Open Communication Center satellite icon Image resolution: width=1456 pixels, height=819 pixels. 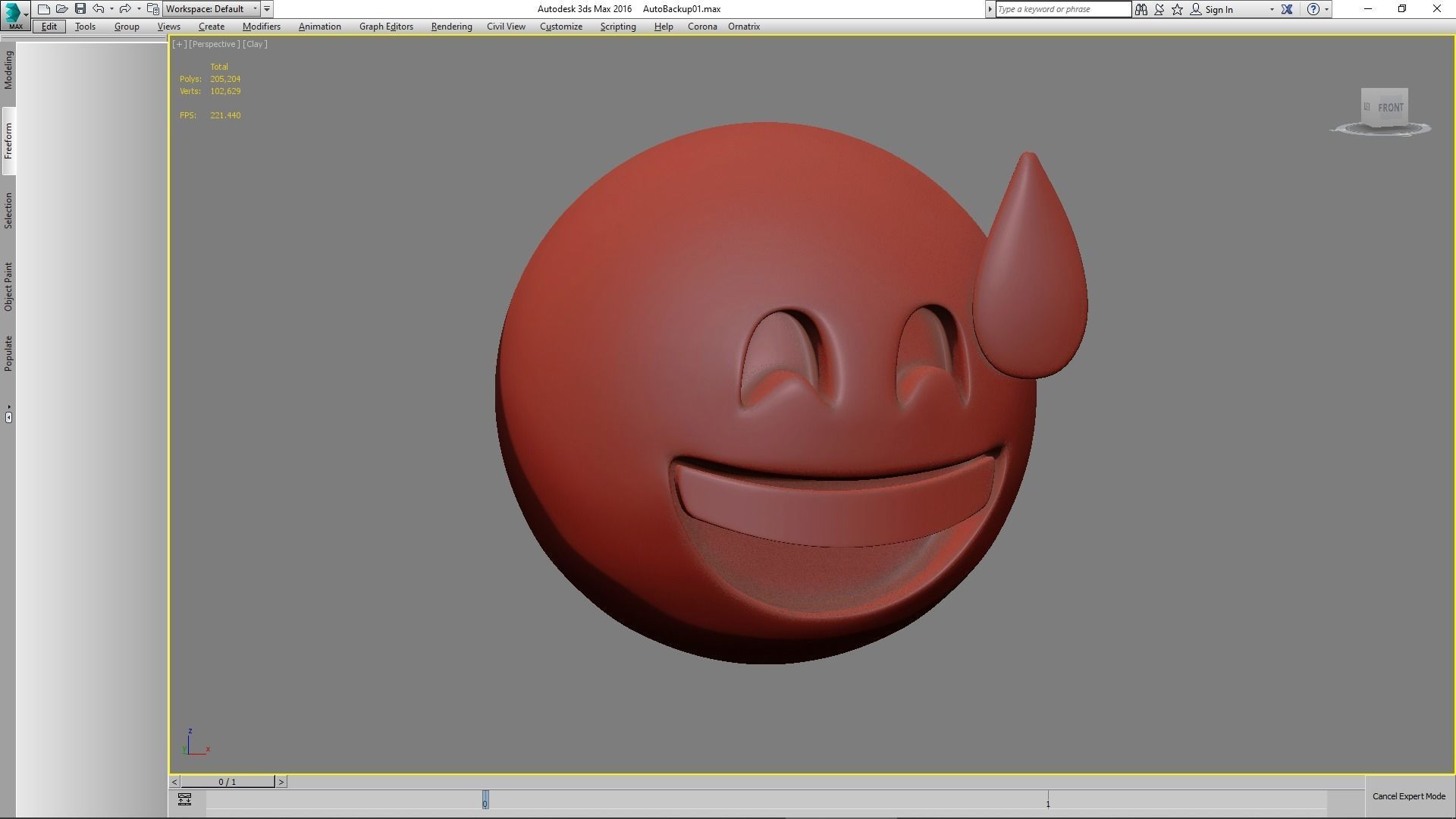pyautogui.click(x=1159, y=9)
